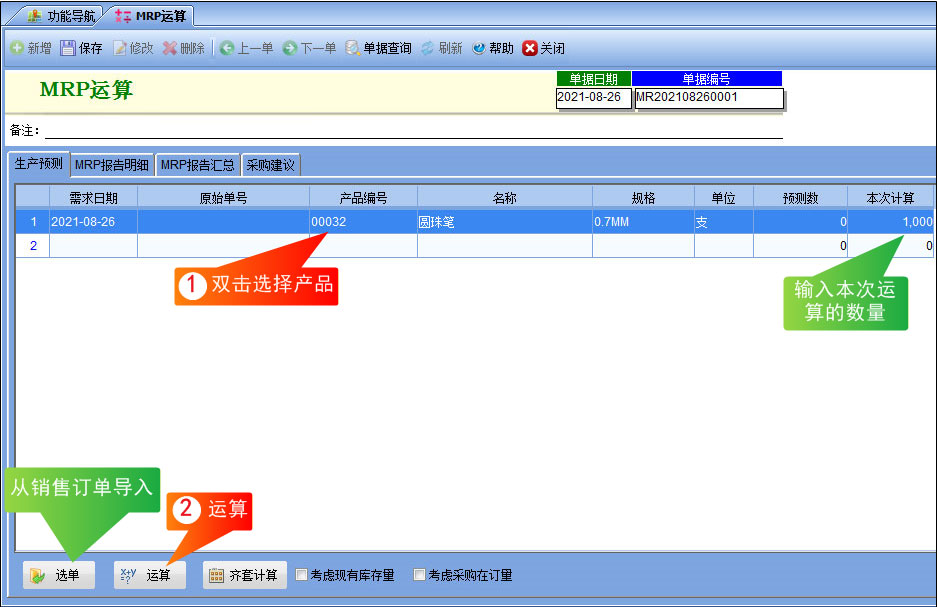Select row 1 date cell 2021-08-26
This screenshot has height=607, width=937.
coord(93,222)
